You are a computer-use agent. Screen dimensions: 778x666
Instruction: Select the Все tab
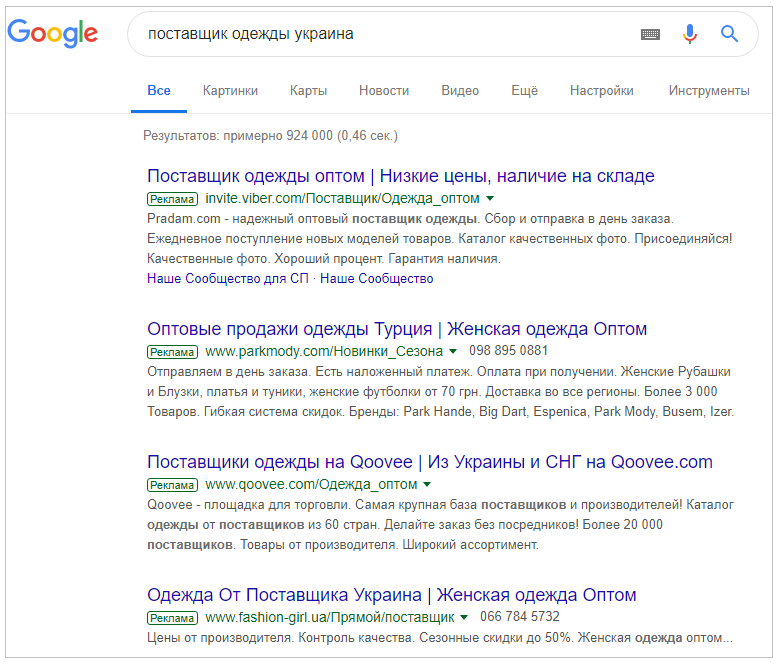pyautogui.click(x=159, y=91)
